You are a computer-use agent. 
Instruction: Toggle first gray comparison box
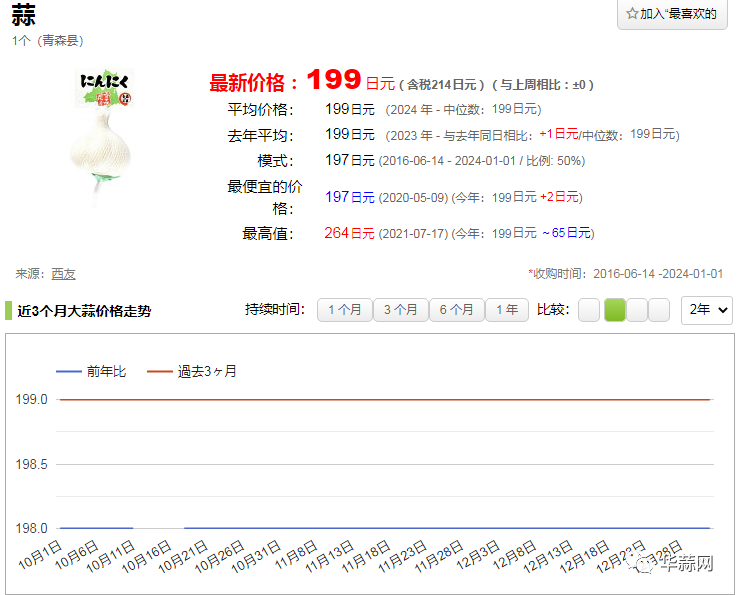coord(588,310)
